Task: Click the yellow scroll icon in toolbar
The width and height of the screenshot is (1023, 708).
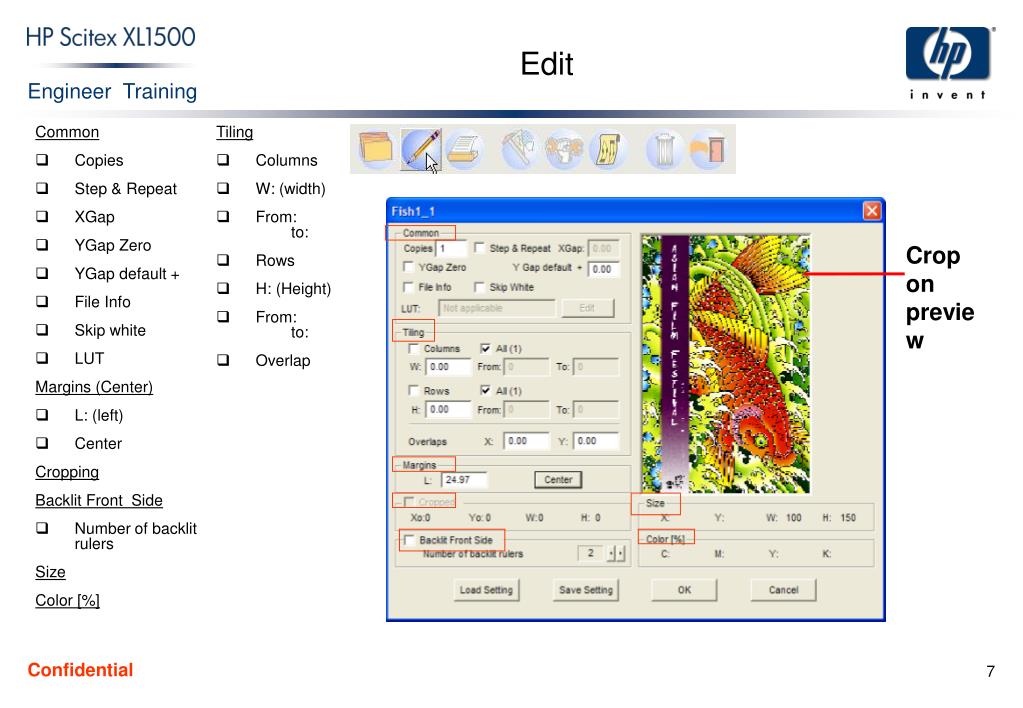Action: 608,149
